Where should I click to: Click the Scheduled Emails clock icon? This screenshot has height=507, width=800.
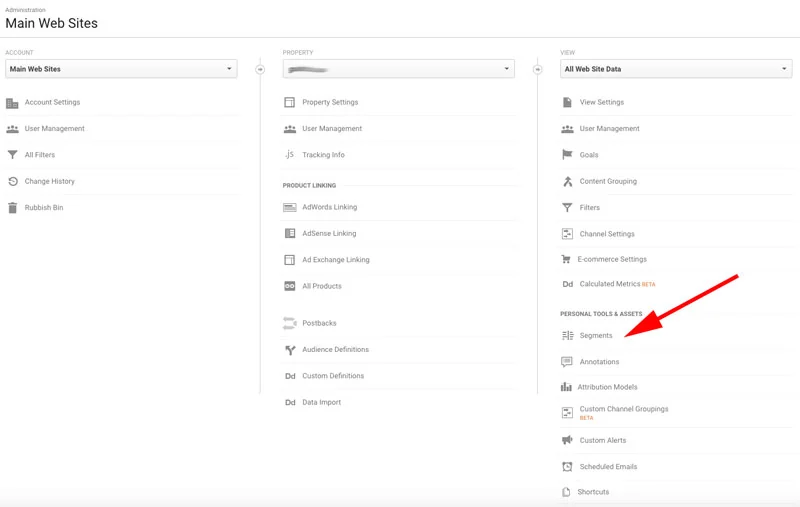point(567,466)
